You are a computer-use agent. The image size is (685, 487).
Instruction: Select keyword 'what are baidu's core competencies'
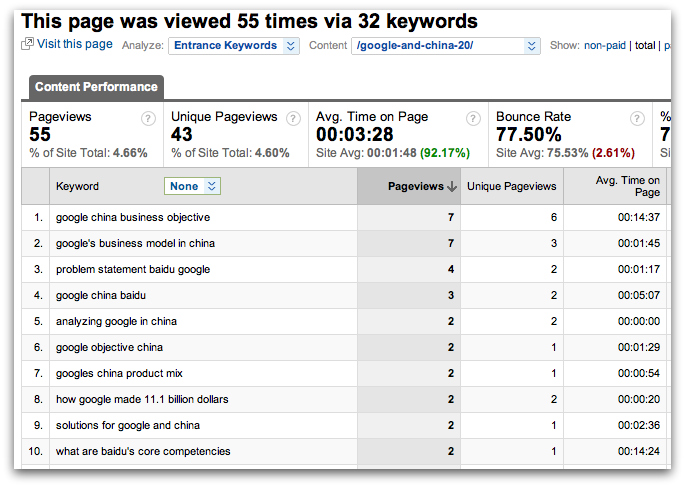[143, 451]
